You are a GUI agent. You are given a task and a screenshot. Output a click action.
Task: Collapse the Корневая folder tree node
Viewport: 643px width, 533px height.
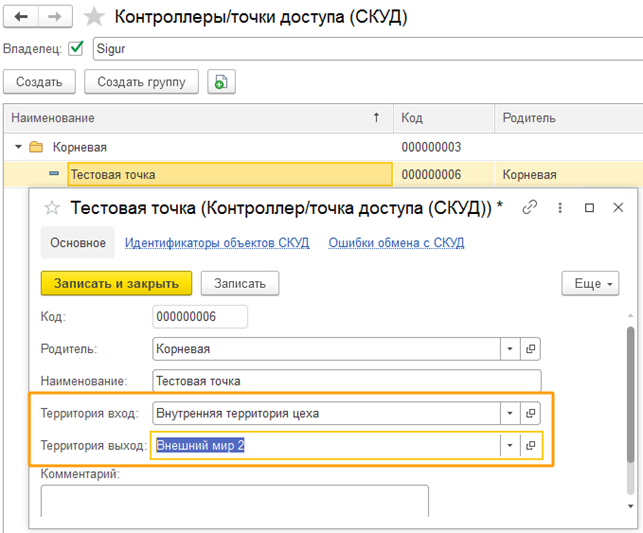[18, 147]
